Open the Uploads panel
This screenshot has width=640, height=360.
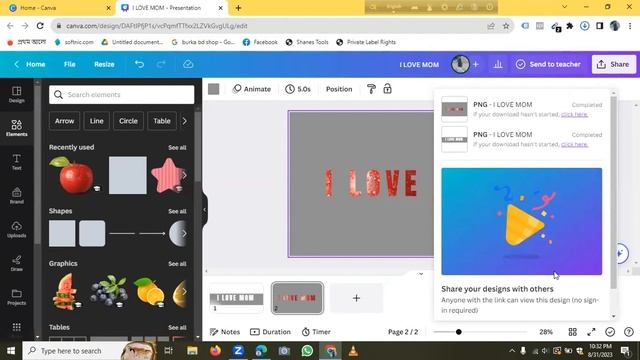pyautogui.click(x=17, y=229)
